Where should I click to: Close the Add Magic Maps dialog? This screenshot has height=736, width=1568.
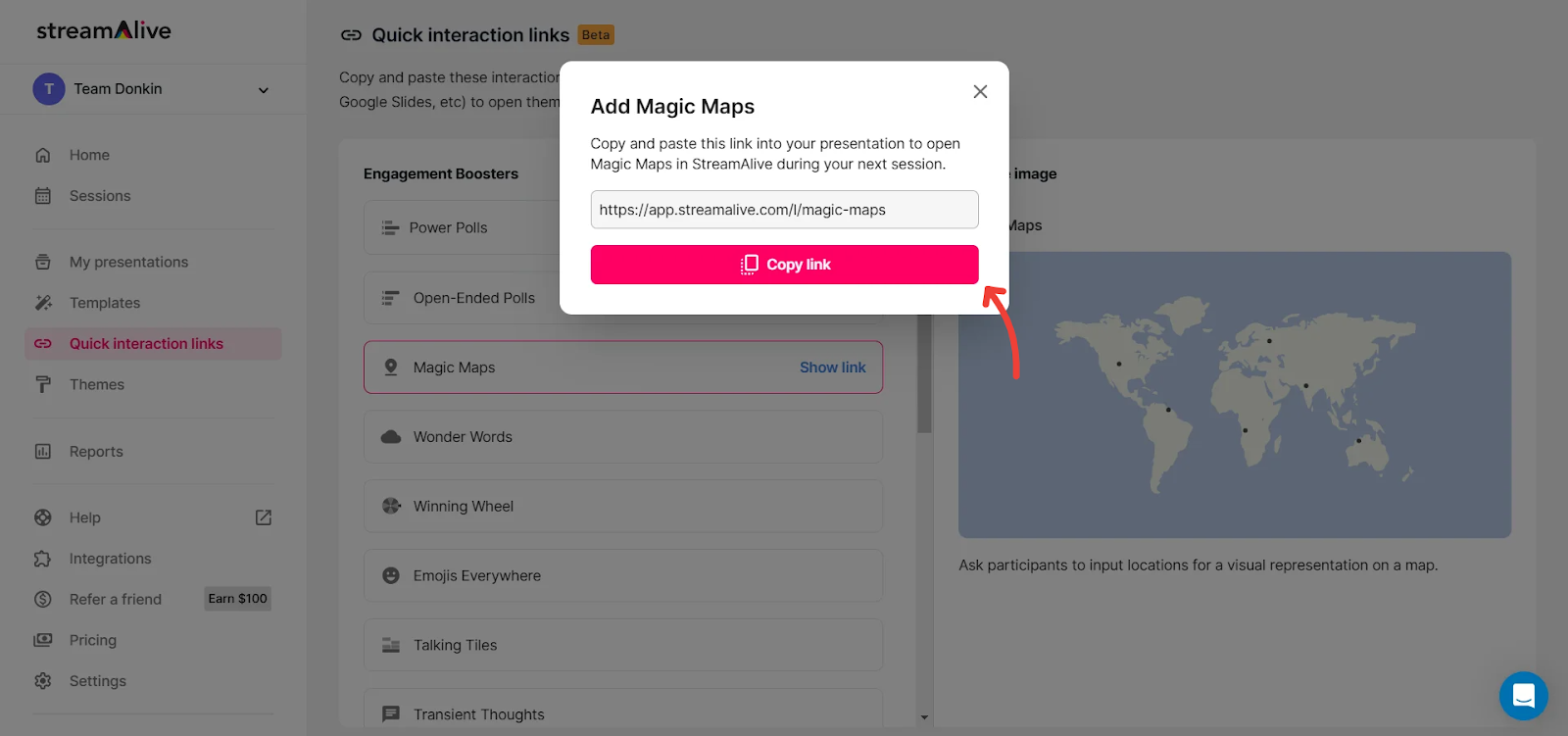coord(980,91)
